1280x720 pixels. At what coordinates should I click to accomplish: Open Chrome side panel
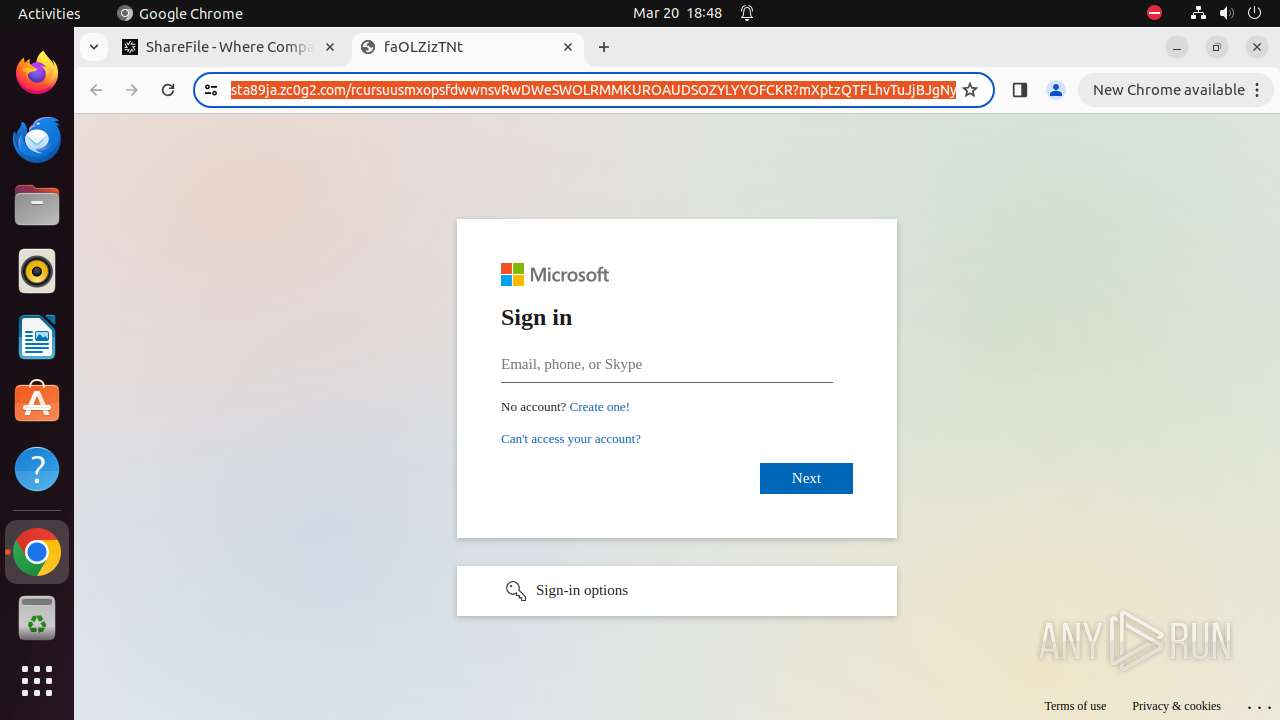click(1020, 90)
